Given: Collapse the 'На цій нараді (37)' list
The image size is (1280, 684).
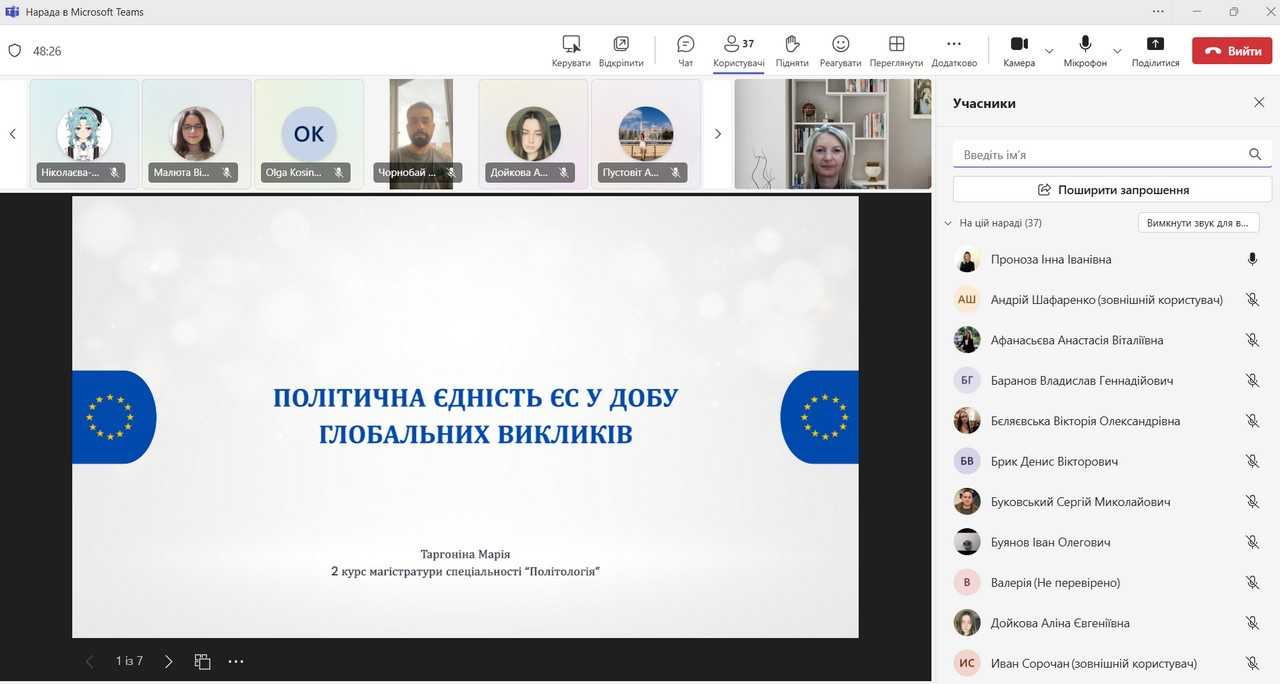Looking at the screenshot, I should (x=948, y=223).
